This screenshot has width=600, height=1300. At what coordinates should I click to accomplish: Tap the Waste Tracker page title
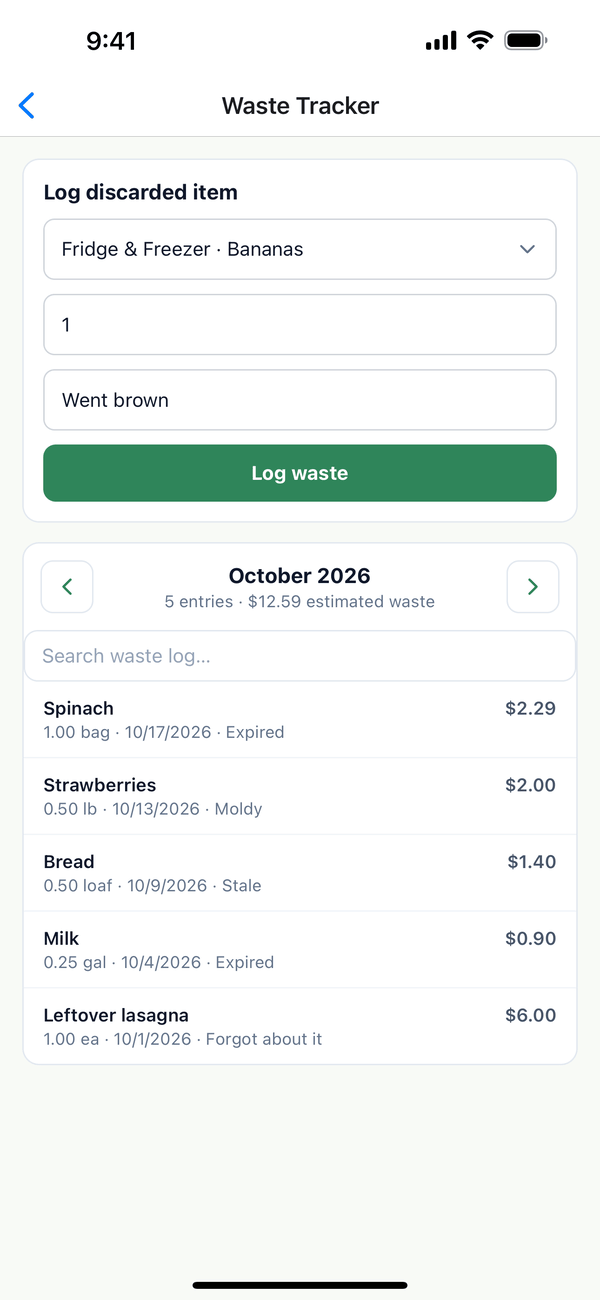[x=300, y=105]
